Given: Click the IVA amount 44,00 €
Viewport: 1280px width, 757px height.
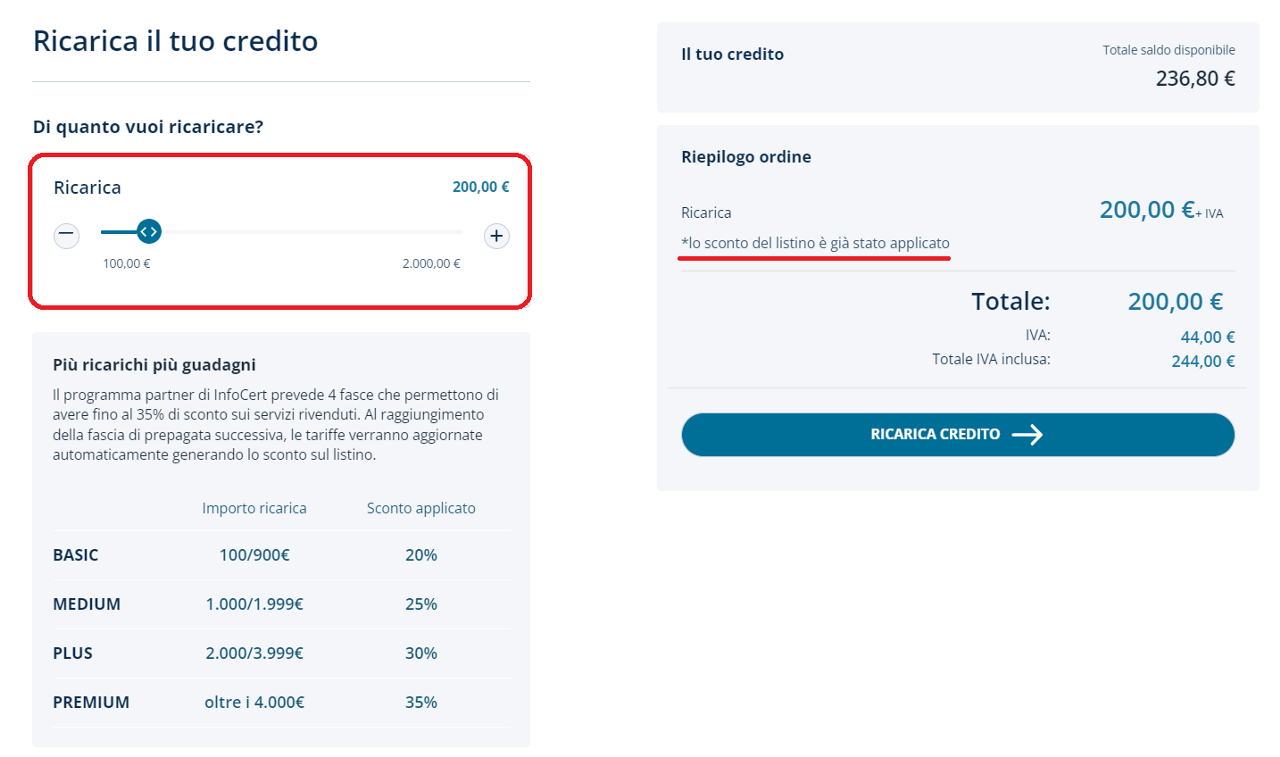Looking at the screenshot, I should click(x=1207, y=338).
